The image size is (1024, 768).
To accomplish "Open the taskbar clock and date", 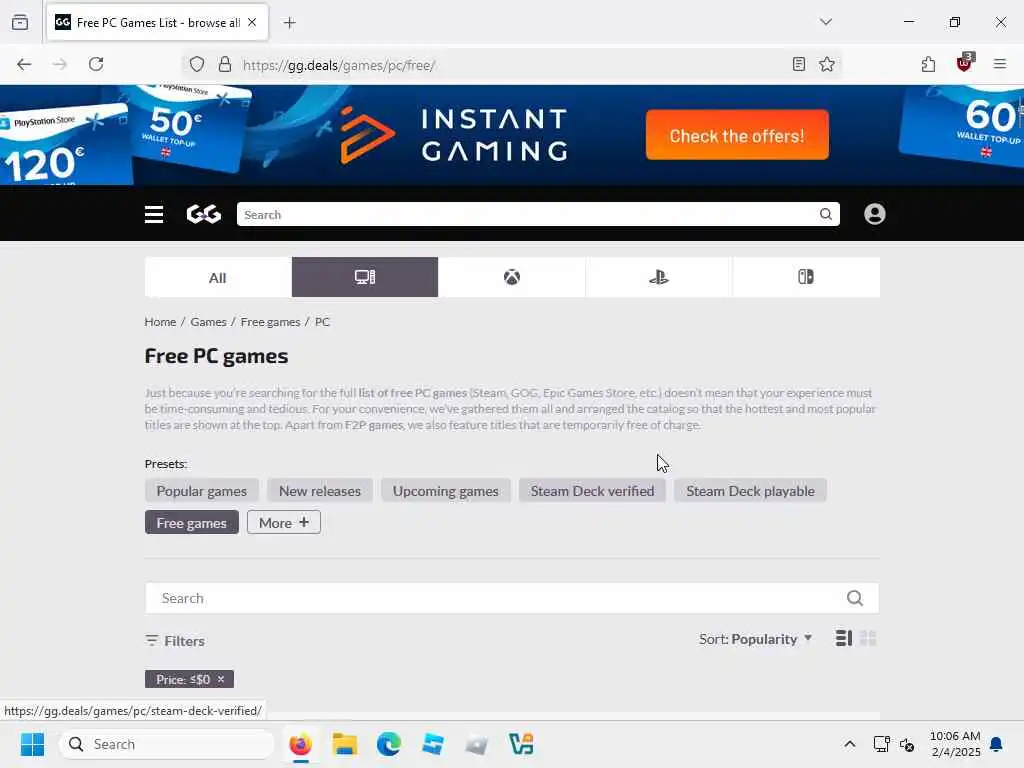I will point(955,744).
